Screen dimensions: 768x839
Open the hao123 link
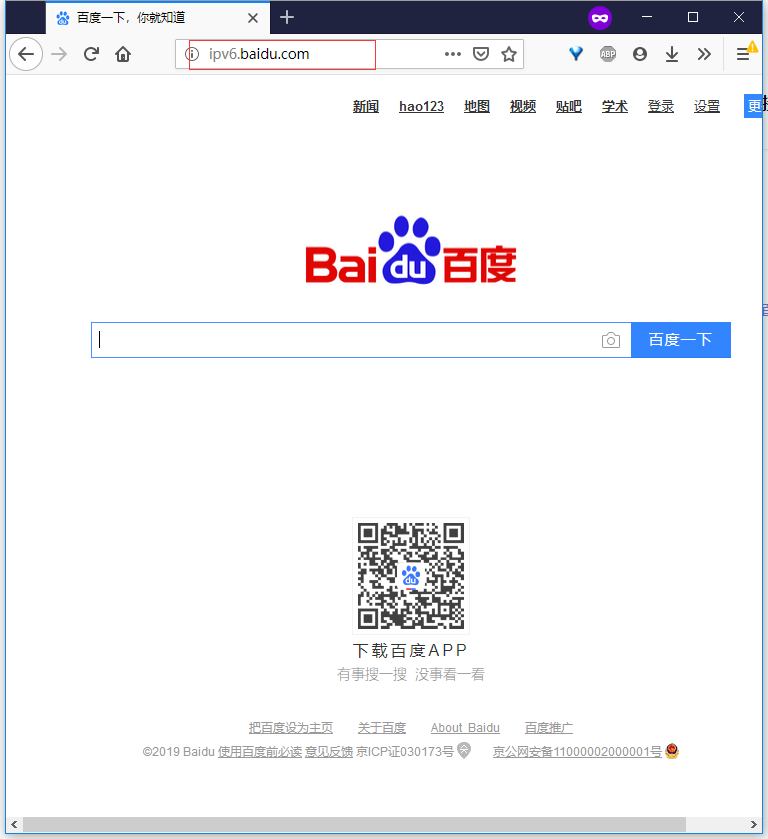tap(421, 107)
